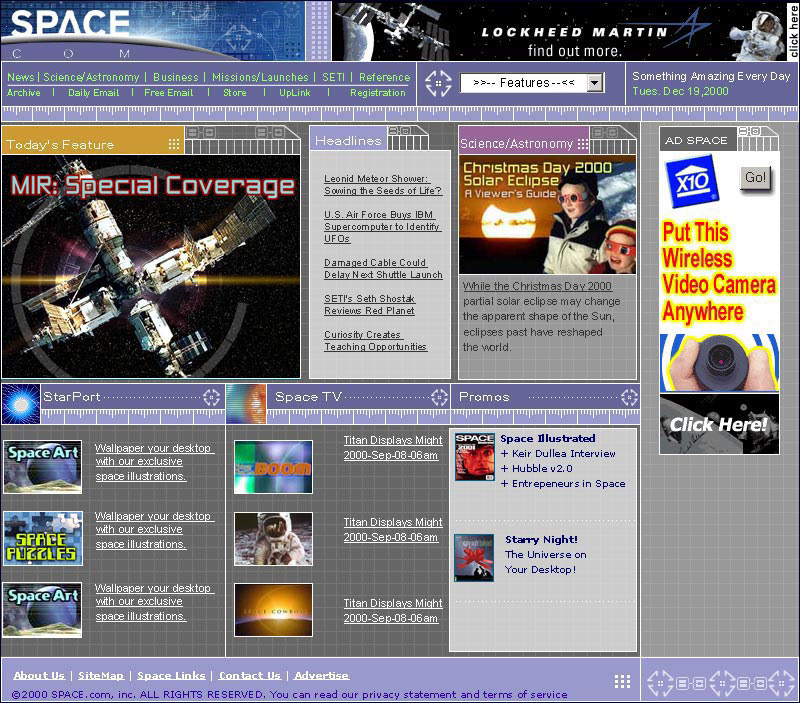The image size is (800, 703).
Task: Open the Advertise footer link
Action: click(x=321, y=675)
